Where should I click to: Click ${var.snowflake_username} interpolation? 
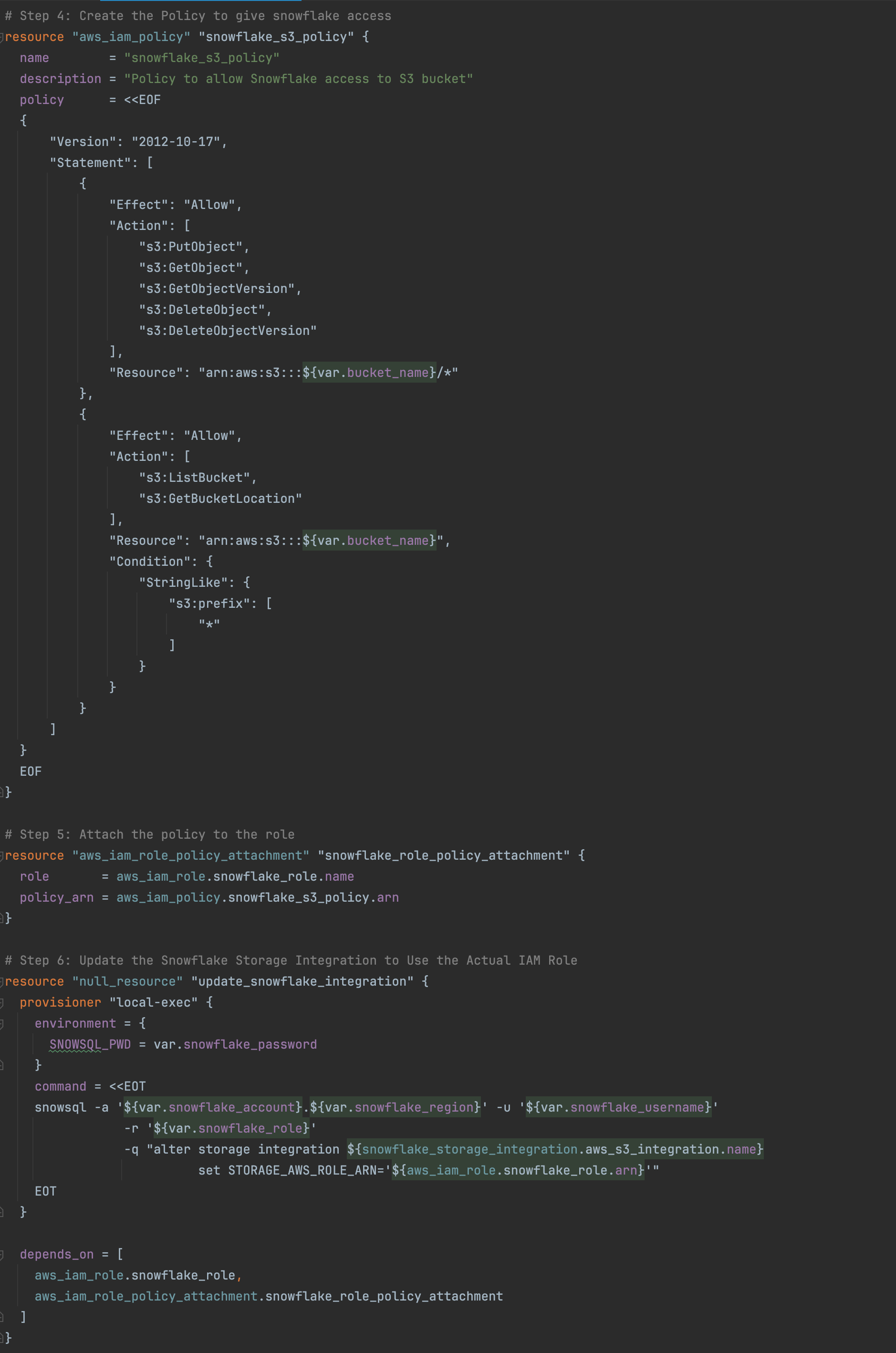618,1108
